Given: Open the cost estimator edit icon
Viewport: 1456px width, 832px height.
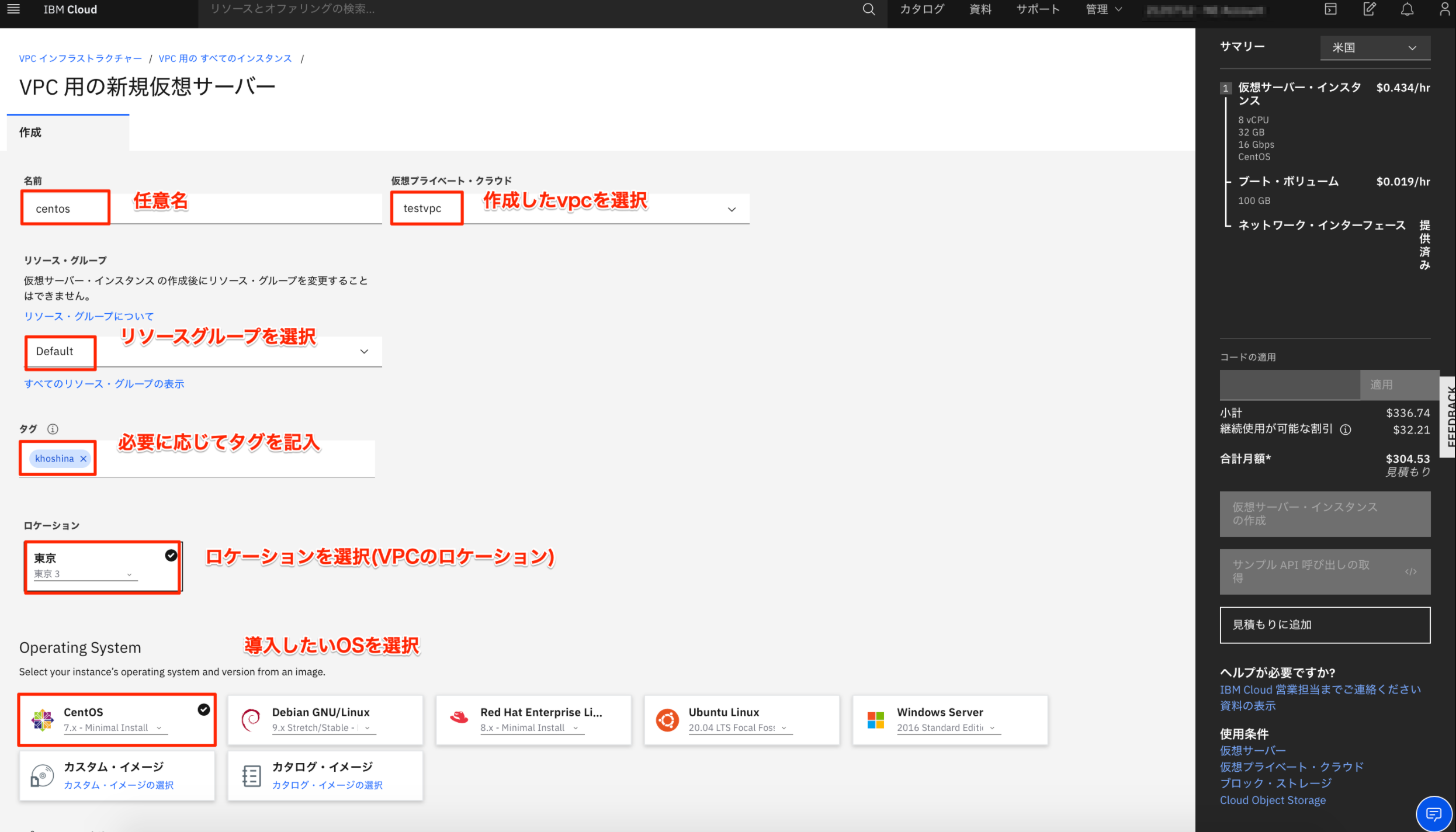Looking at the screenshot, I should pyautogui.click(x=1369, y=9).
